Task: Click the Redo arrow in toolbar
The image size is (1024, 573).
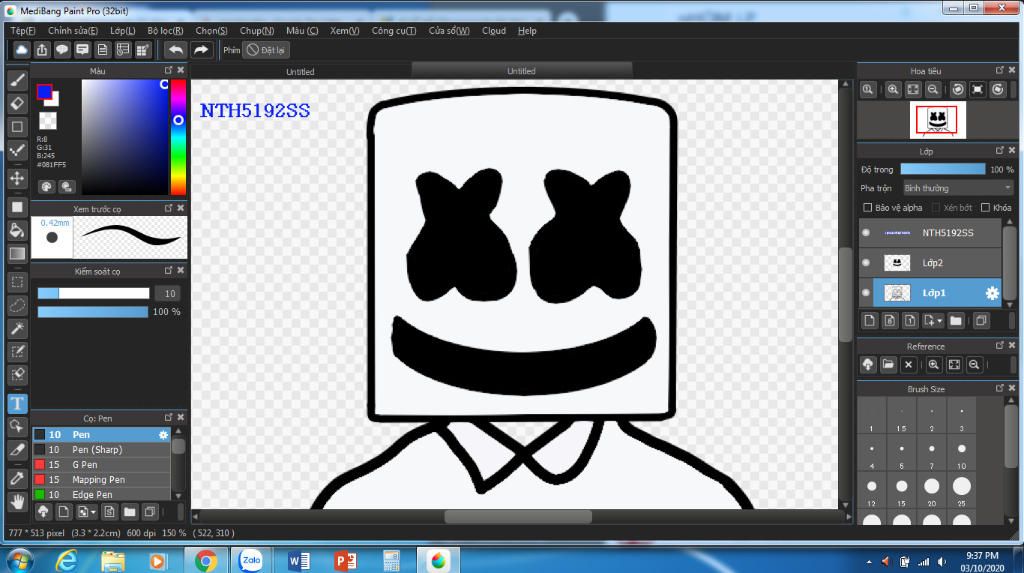Action: 201,50
